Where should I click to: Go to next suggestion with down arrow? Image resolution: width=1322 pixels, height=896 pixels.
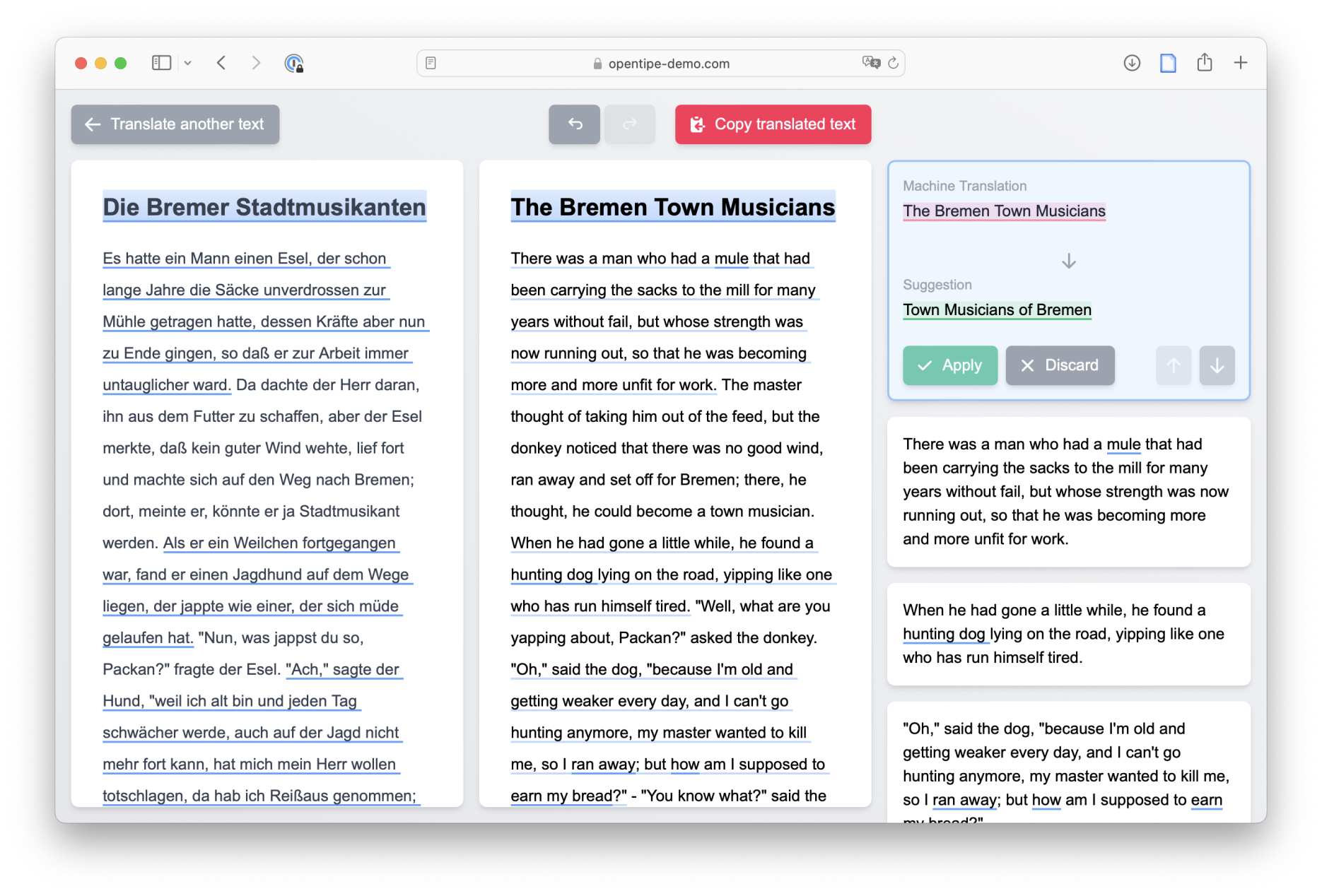click(x=1217, y=365)
